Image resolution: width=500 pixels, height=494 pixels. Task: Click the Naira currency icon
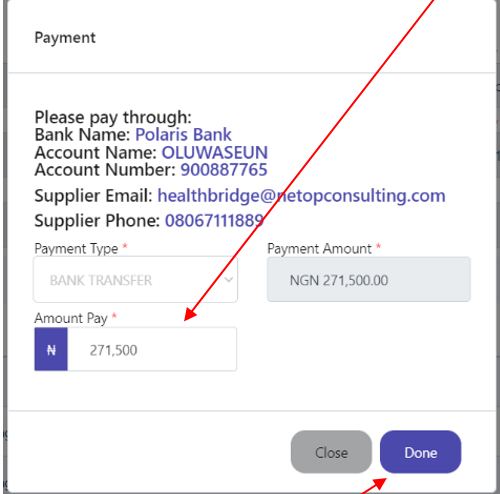click(51, 349)
